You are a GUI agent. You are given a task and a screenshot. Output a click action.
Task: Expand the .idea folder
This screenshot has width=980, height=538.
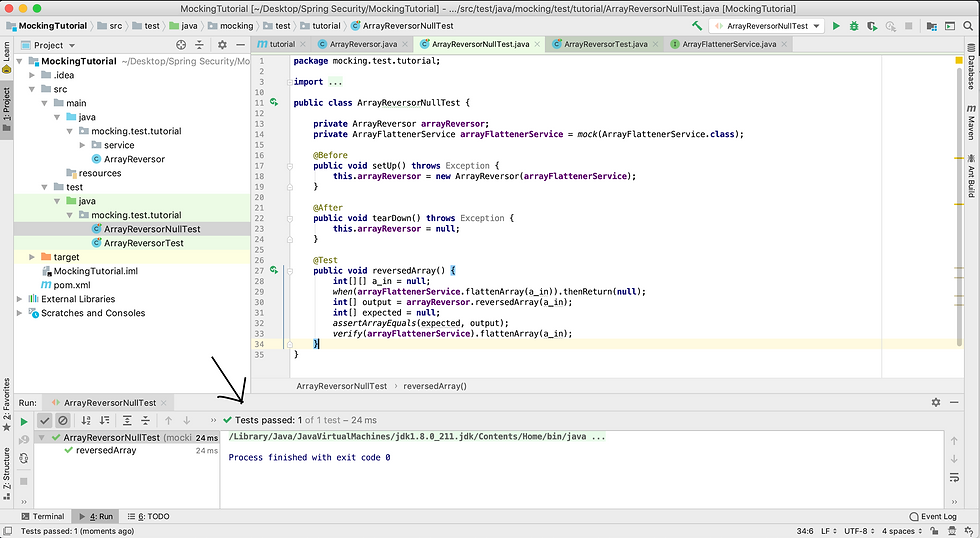tap(32, 75)
